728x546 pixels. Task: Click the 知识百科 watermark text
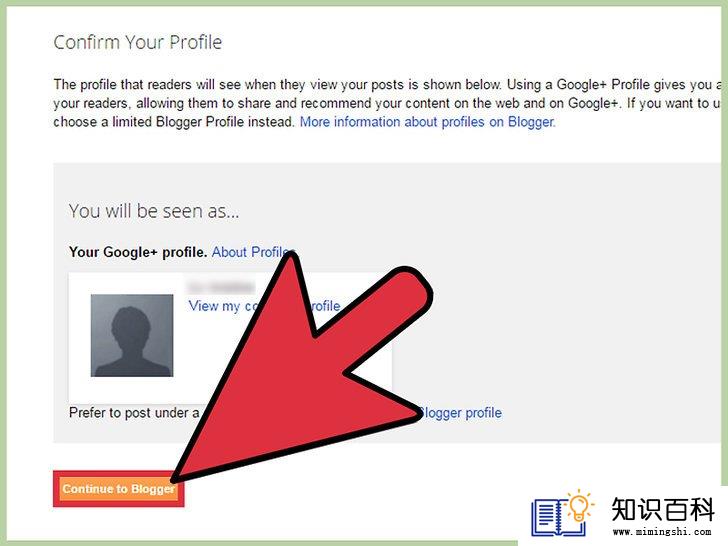[x=663, y=510]
